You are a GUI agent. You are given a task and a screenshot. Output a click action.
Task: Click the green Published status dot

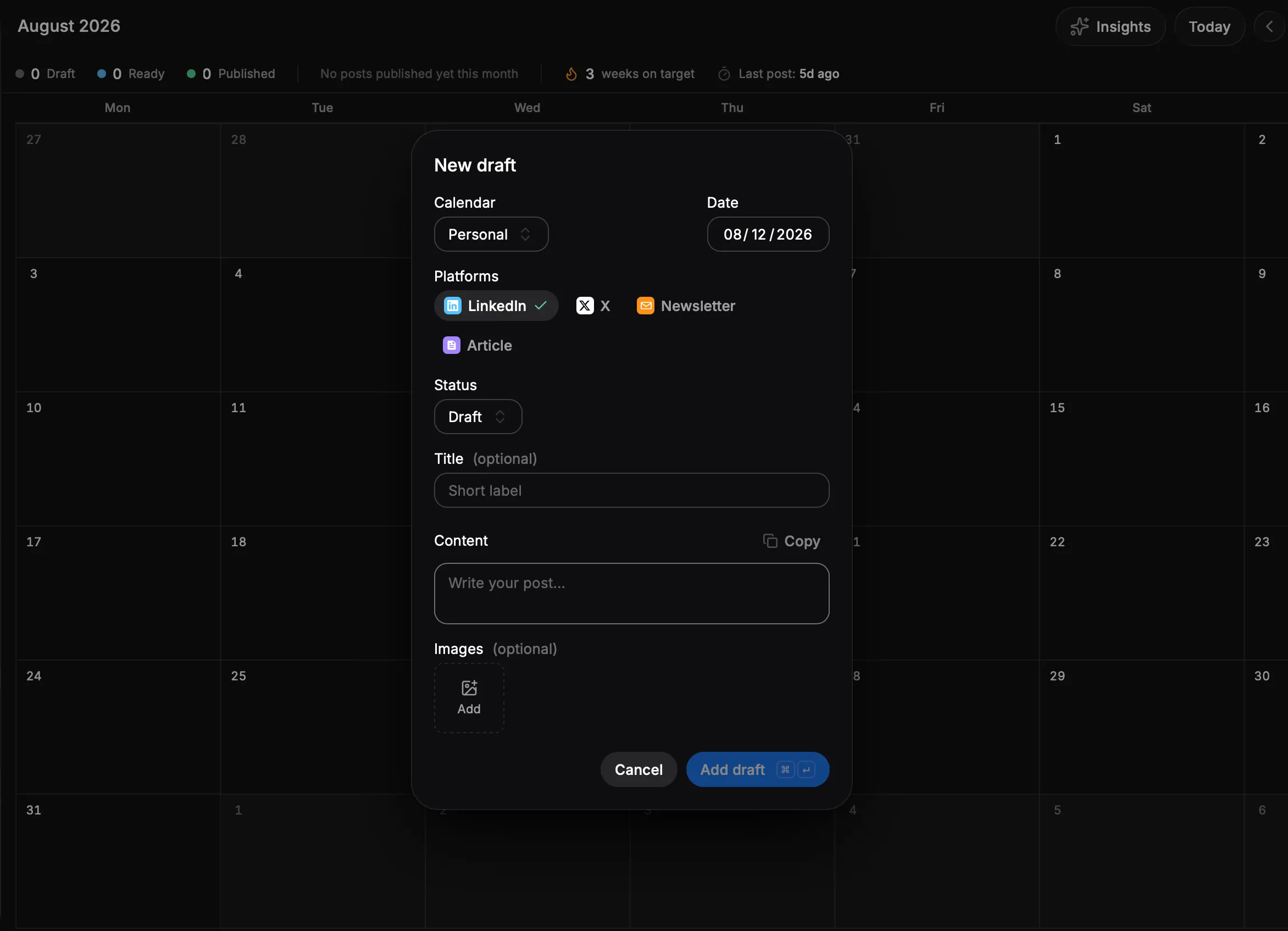(191, 74)
